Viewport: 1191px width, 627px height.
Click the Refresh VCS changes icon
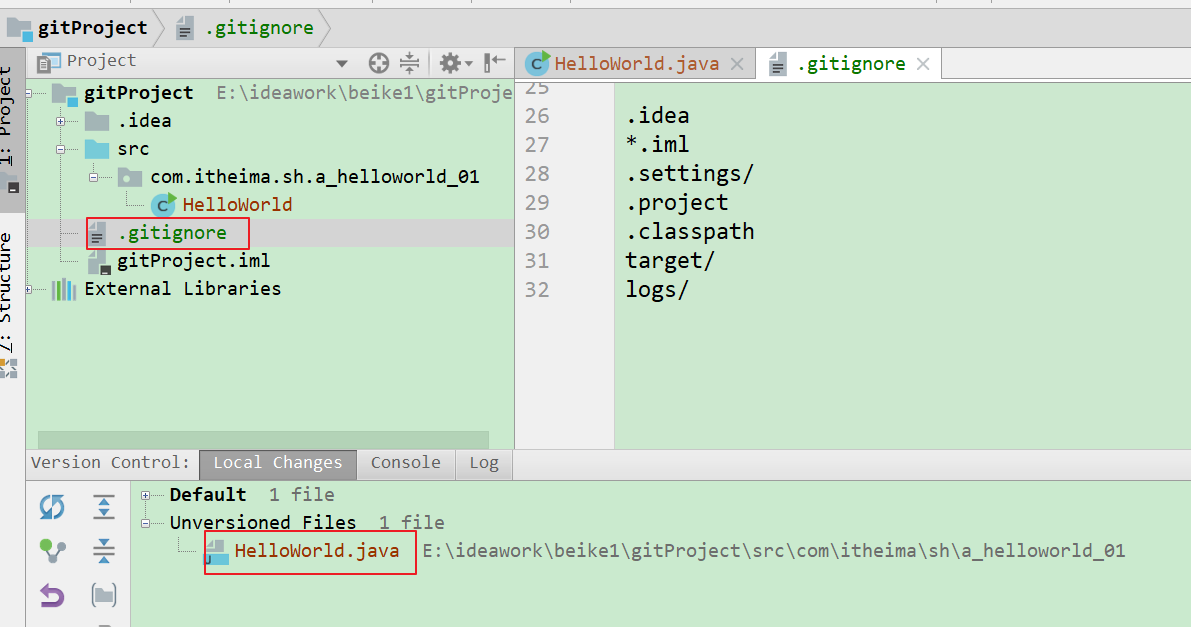tap(52, 507)
